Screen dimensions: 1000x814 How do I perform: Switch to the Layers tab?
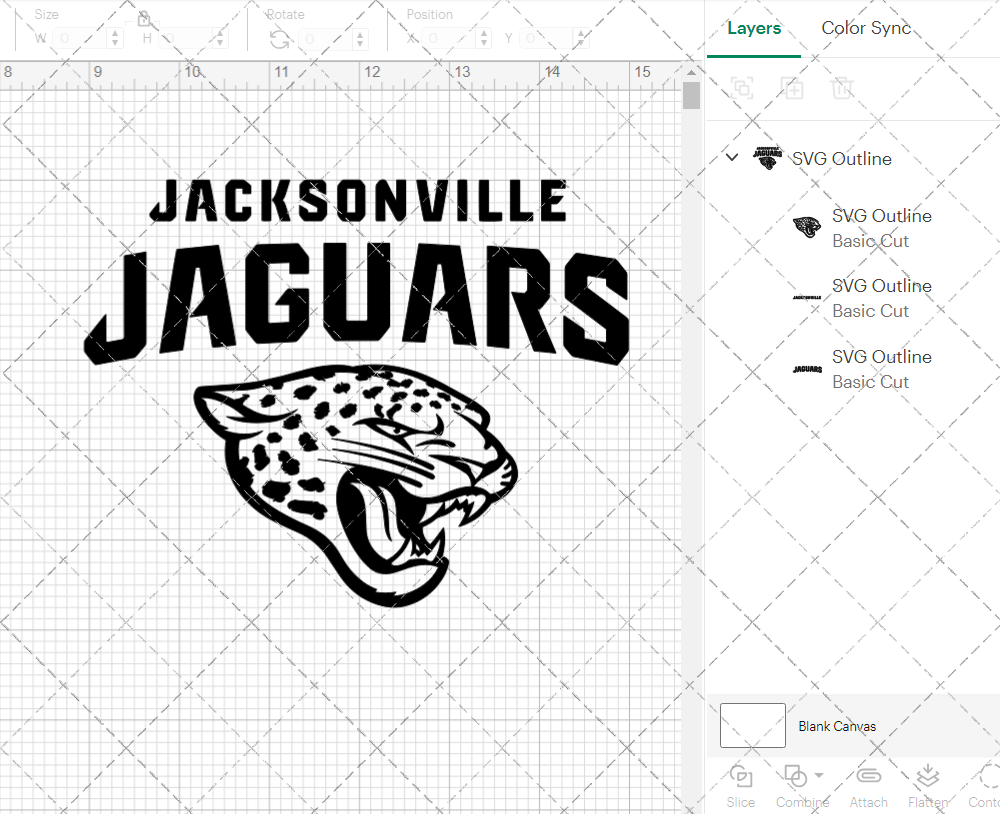pos(754,28)
